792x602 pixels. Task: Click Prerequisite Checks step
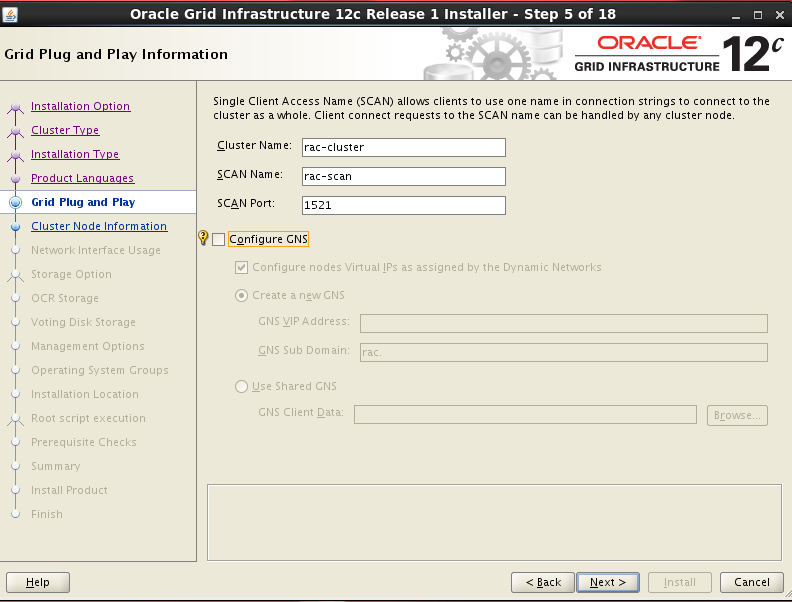[83, 442]
